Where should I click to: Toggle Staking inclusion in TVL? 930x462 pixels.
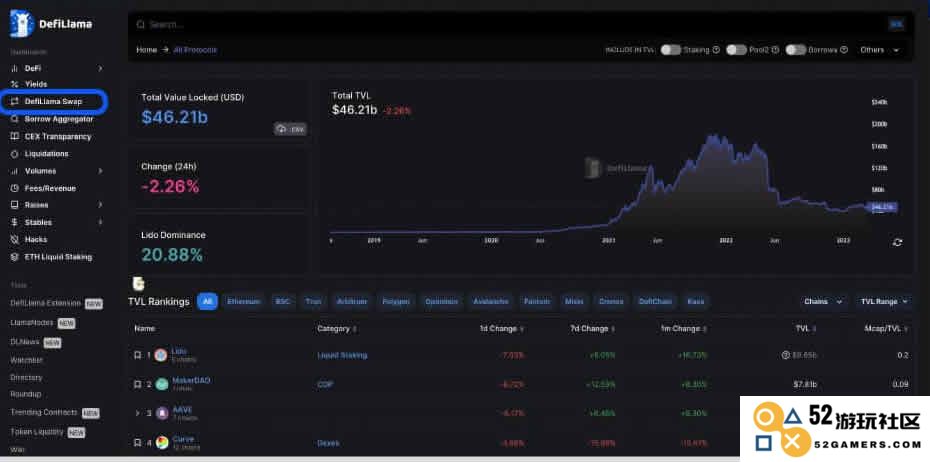point(671,50)
